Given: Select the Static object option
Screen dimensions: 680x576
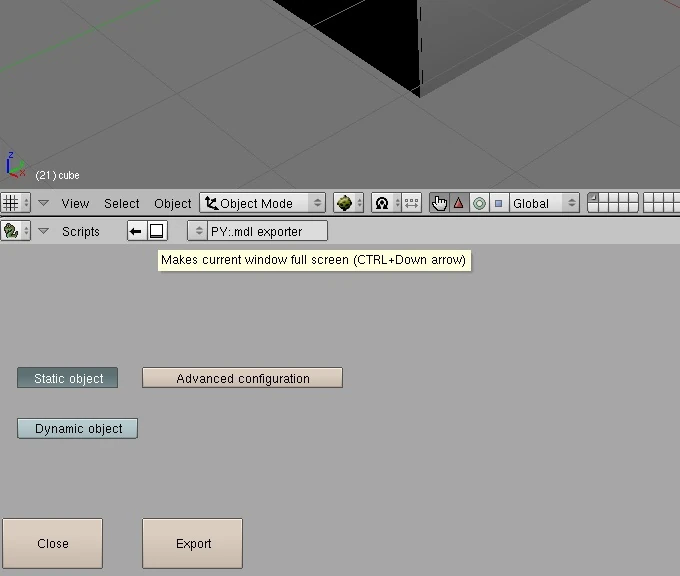Looking at the screenshot, I should (x=68, y=378).
